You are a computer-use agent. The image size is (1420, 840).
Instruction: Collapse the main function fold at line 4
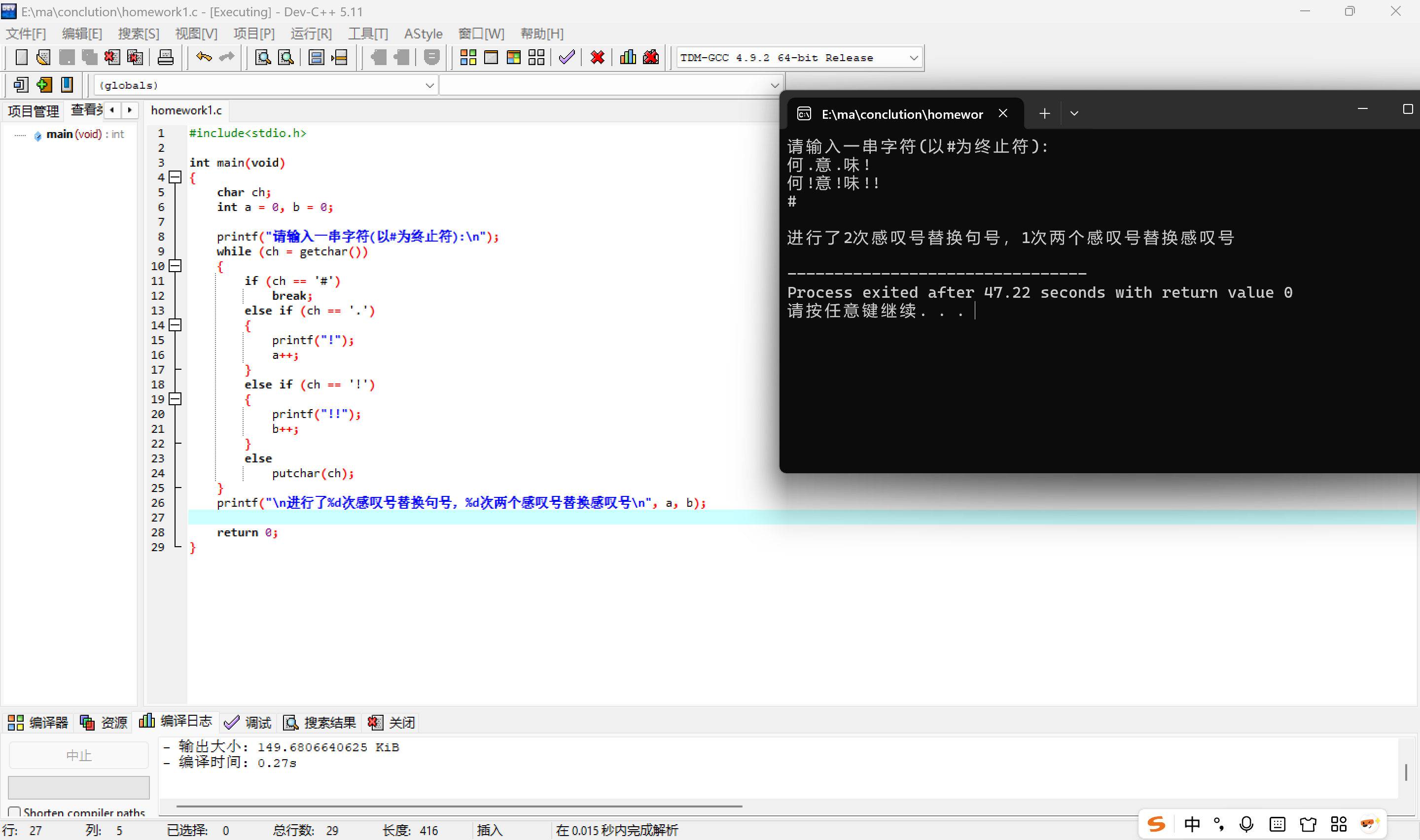point(176,177)
